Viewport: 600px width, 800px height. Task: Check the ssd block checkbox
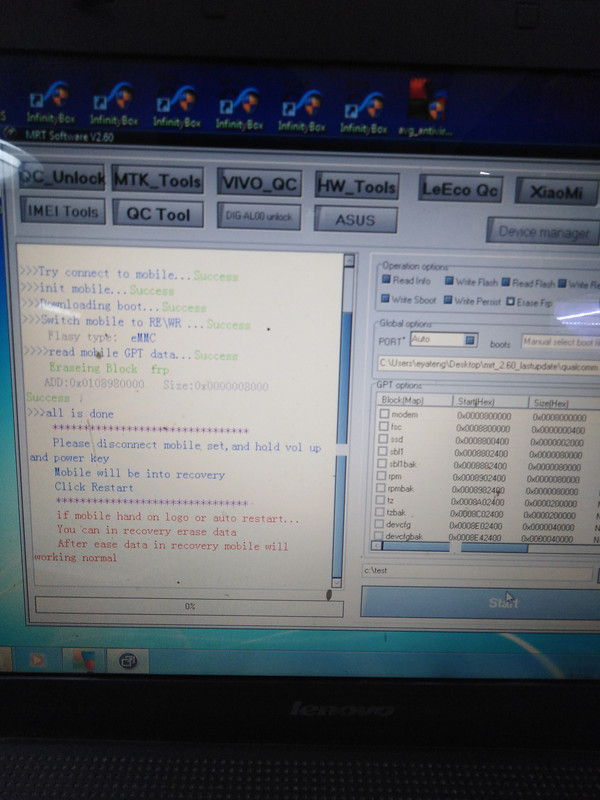click(383, 439)
